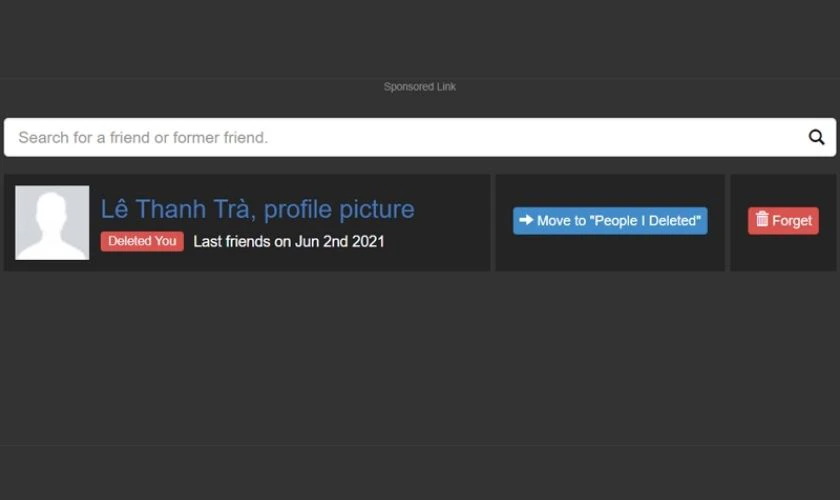Select the 'Last friends on Jun 2nd 2021' text
The height and width of the screenshot is (500, 840).
[x=289, y=242]
